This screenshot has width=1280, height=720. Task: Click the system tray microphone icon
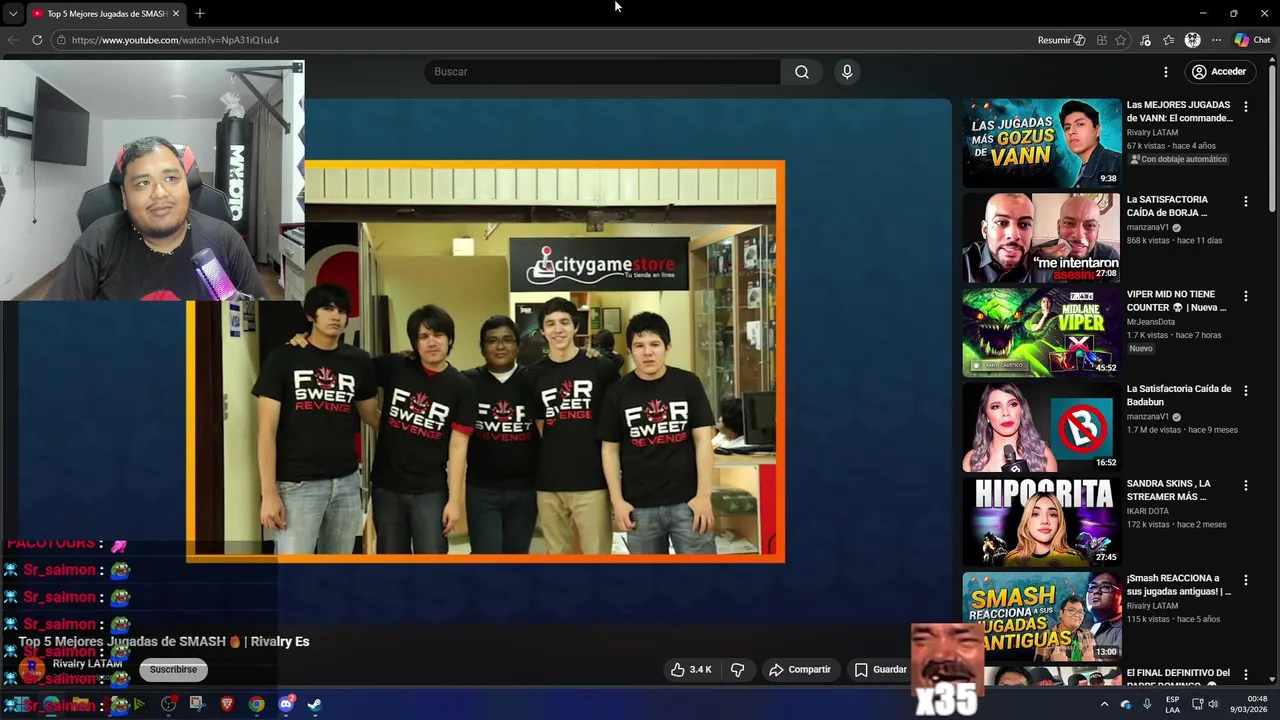click(x=1147, y=704)
